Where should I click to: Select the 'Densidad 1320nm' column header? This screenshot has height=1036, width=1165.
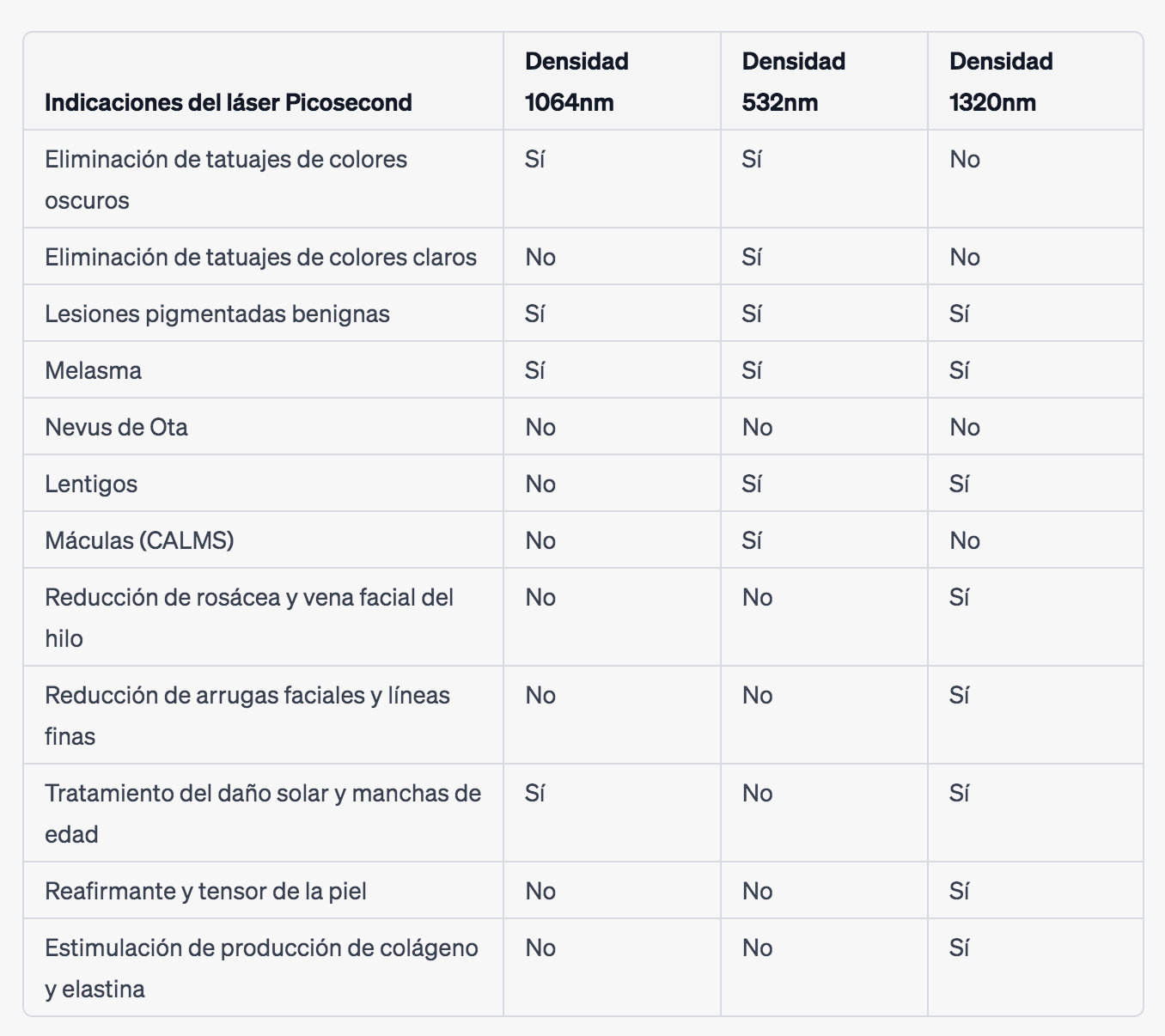point(1001,82)
